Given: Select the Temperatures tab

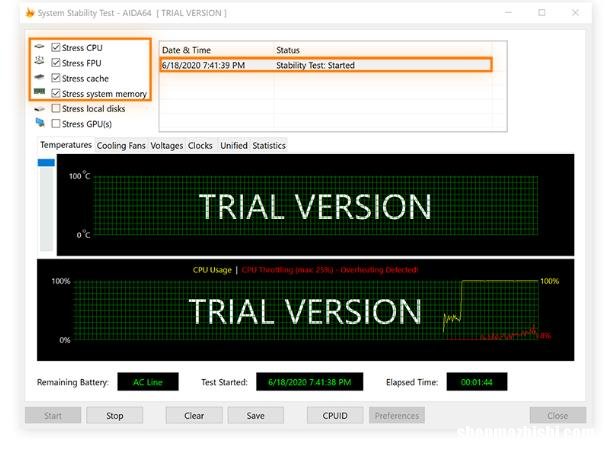Looking at the screenshot, I should click(x=66, y=145).
